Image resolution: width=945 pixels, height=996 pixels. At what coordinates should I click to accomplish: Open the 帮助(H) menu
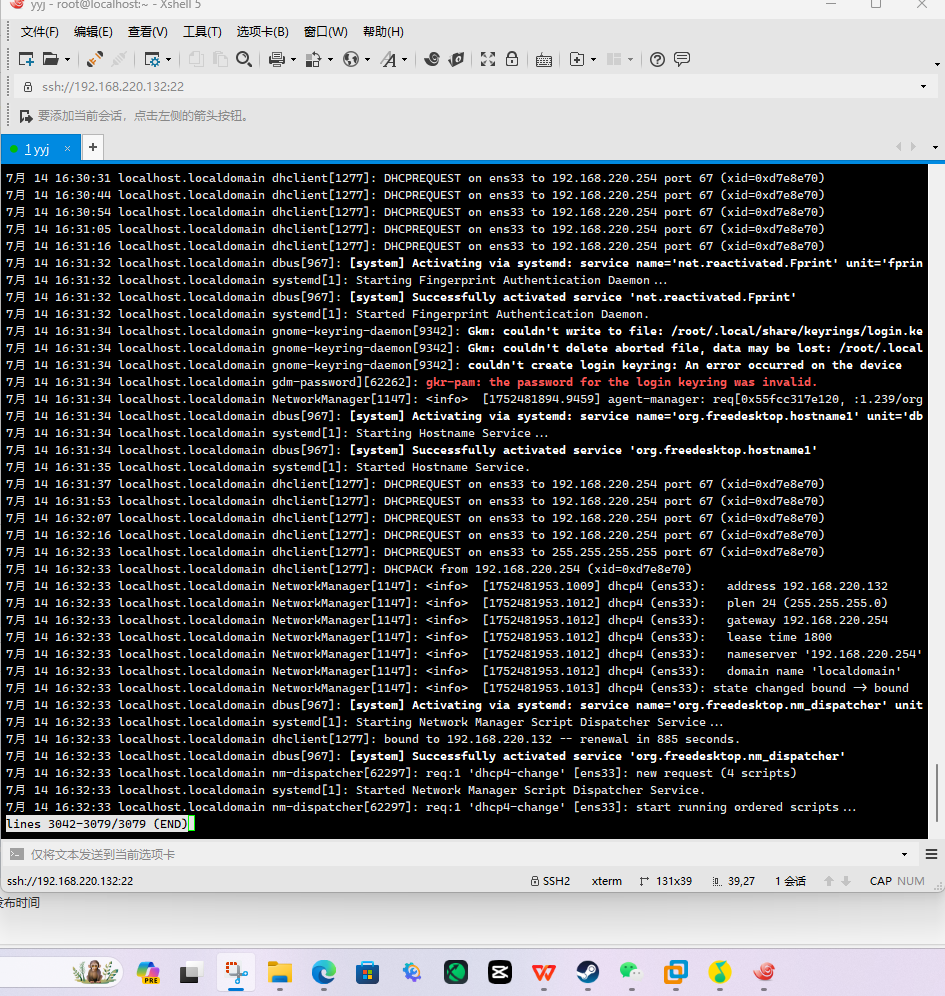coord(383,32)
